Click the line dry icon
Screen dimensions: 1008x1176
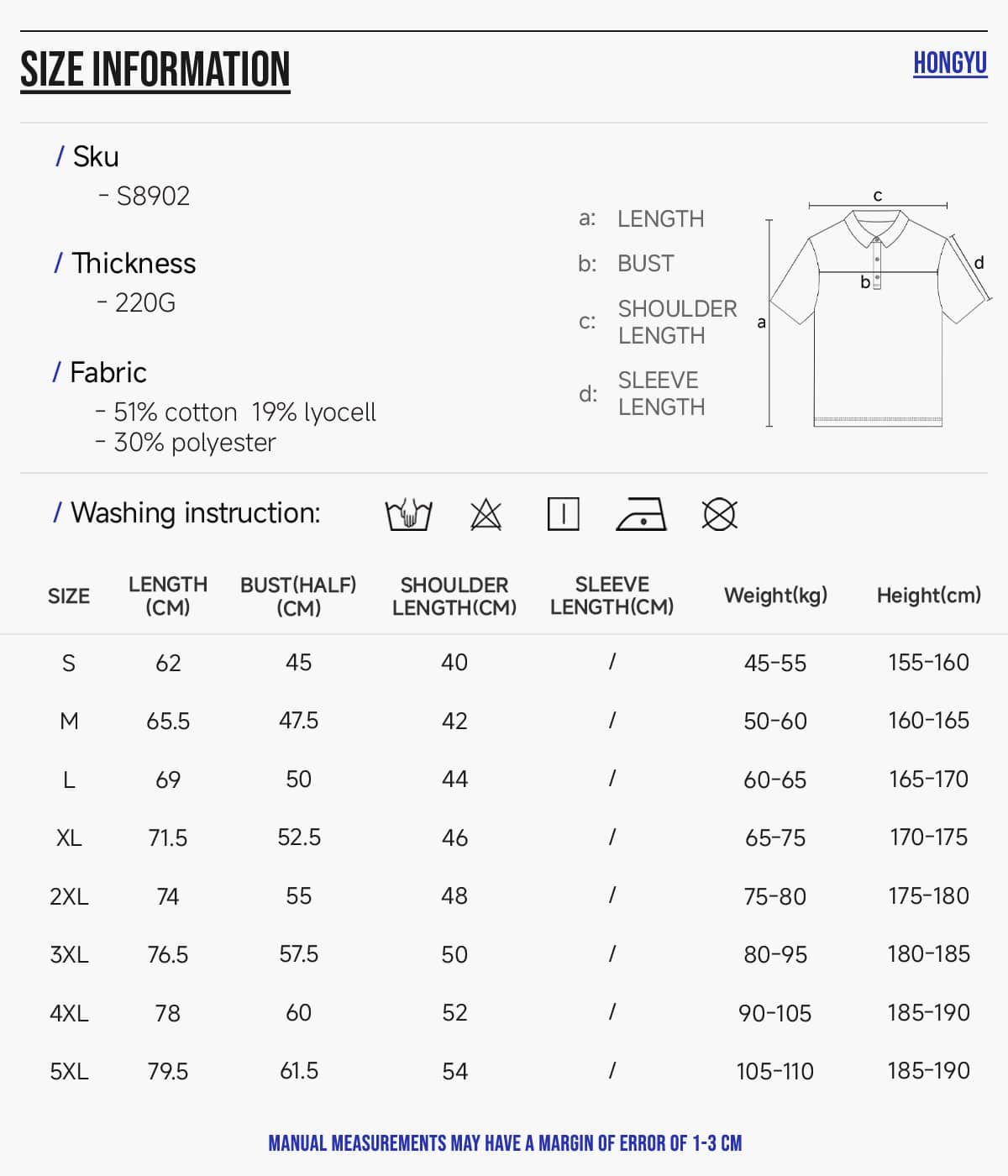point(563,514)
